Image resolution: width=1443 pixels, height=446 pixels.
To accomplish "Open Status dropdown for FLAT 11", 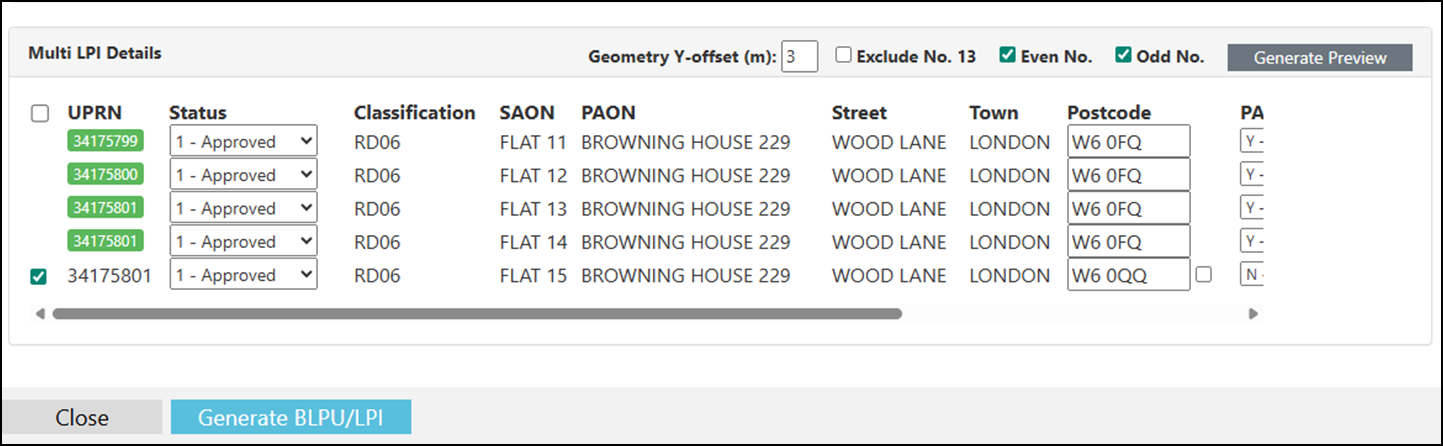I will tap(243, 141).
